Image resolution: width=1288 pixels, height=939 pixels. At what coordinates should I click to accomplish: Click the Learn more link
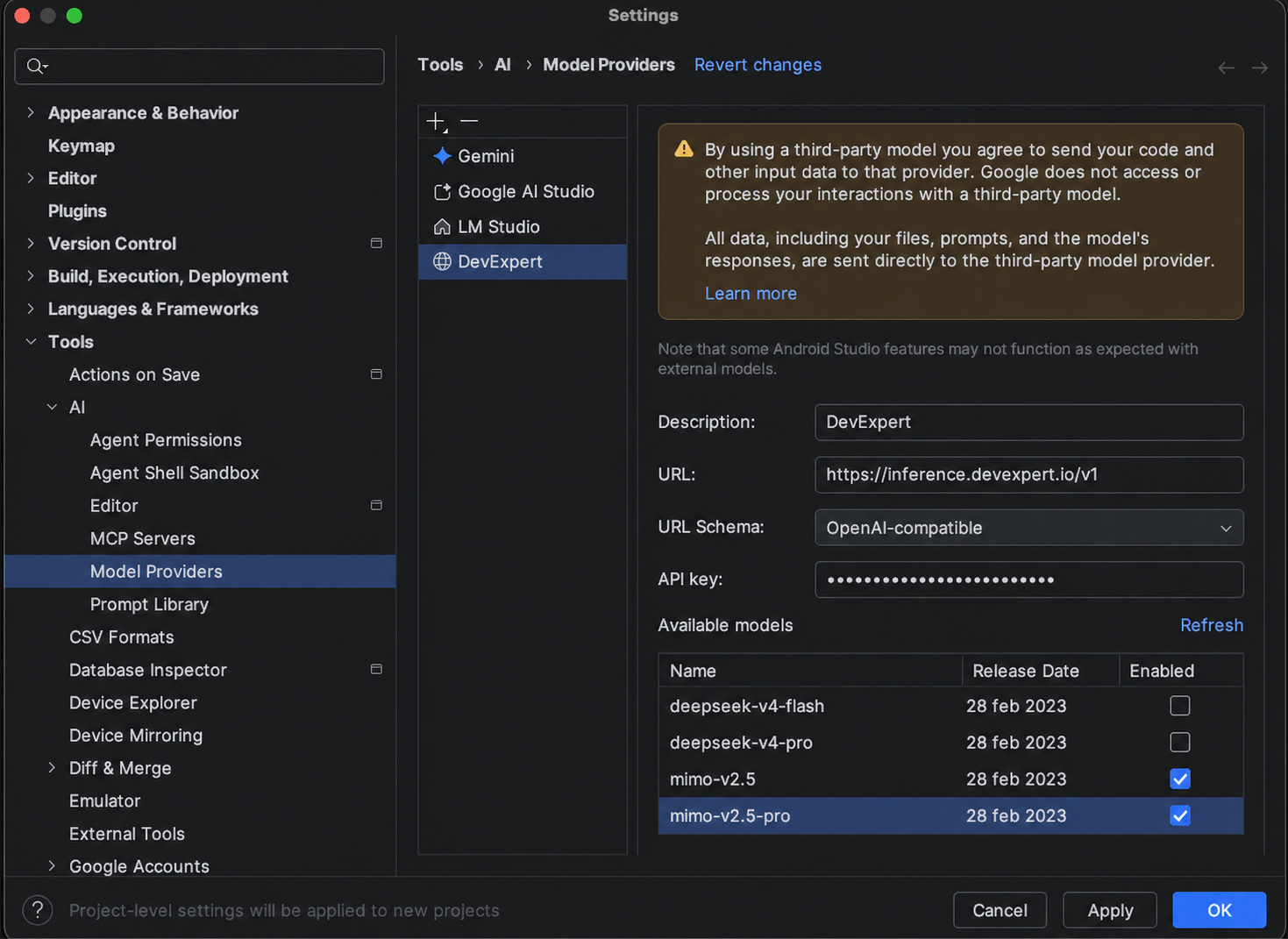[751, 294]
